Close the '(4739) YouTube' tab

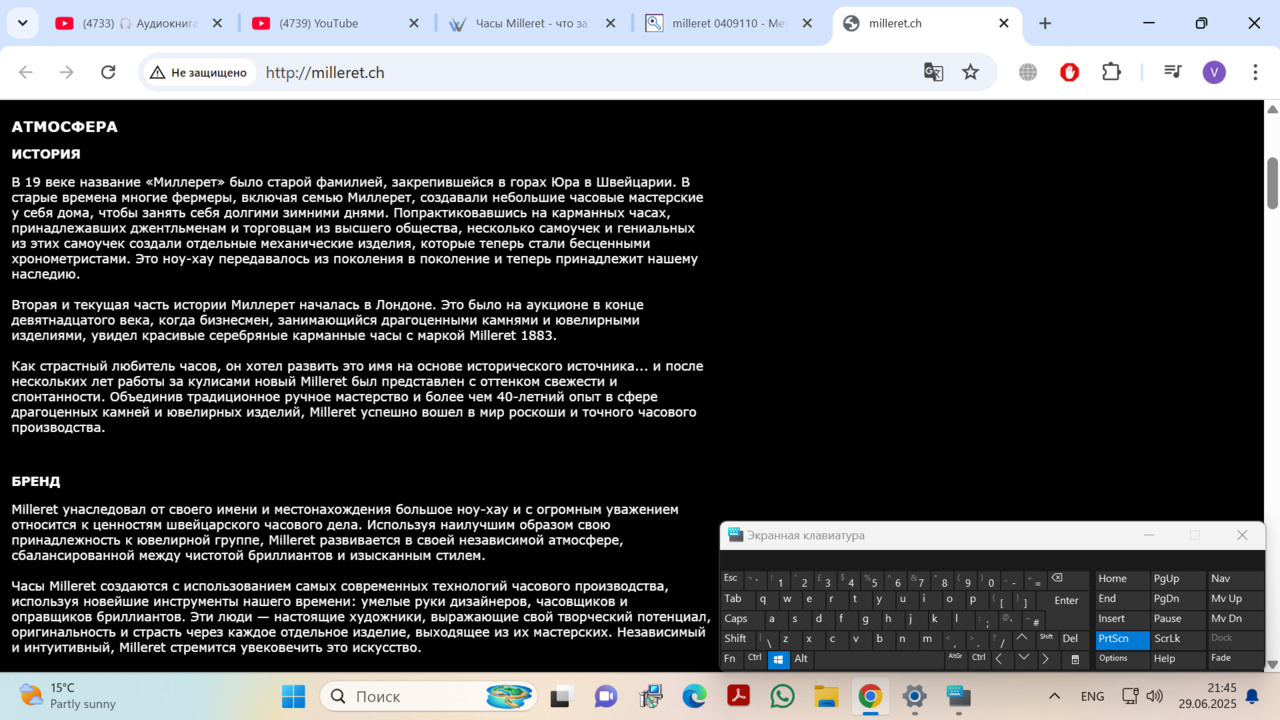[415, 23]
